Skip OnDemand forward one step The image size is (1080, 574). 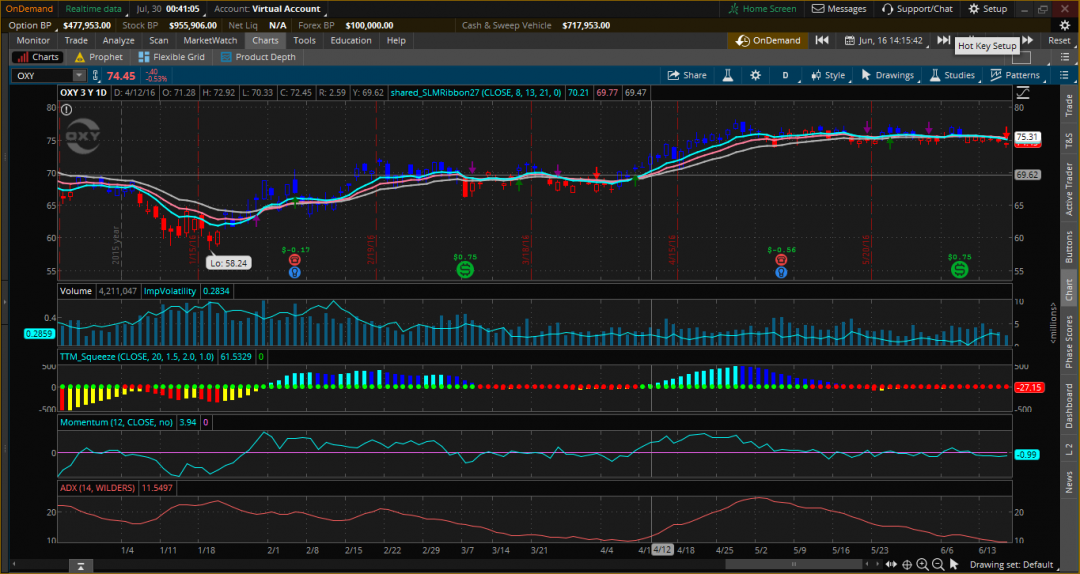point(944,41)
